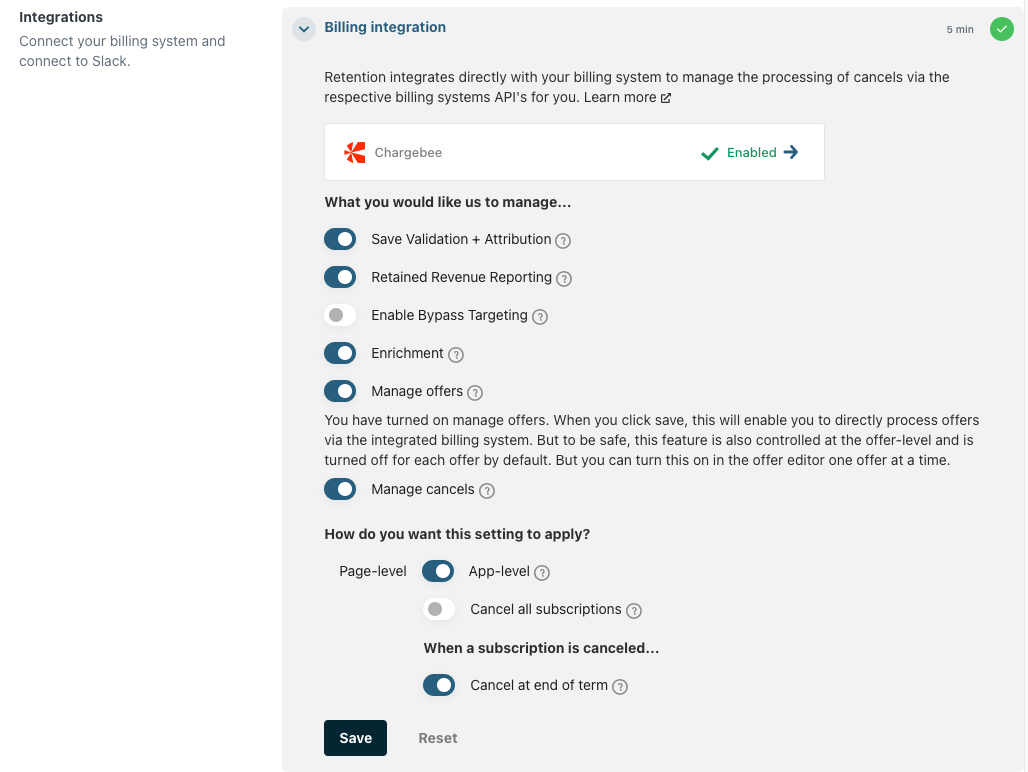Click the Save button
The height and width of the screenshot is (772, 1028).
(x=355, y=738)
